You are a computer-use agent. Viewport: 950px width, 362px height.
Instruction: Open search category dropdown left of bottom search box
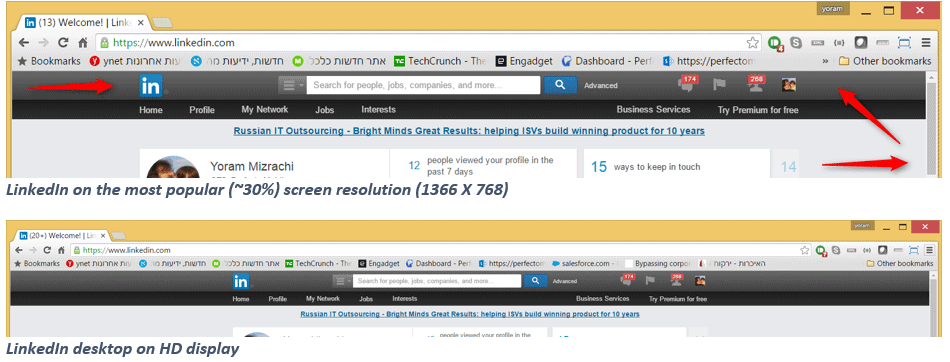342,281
